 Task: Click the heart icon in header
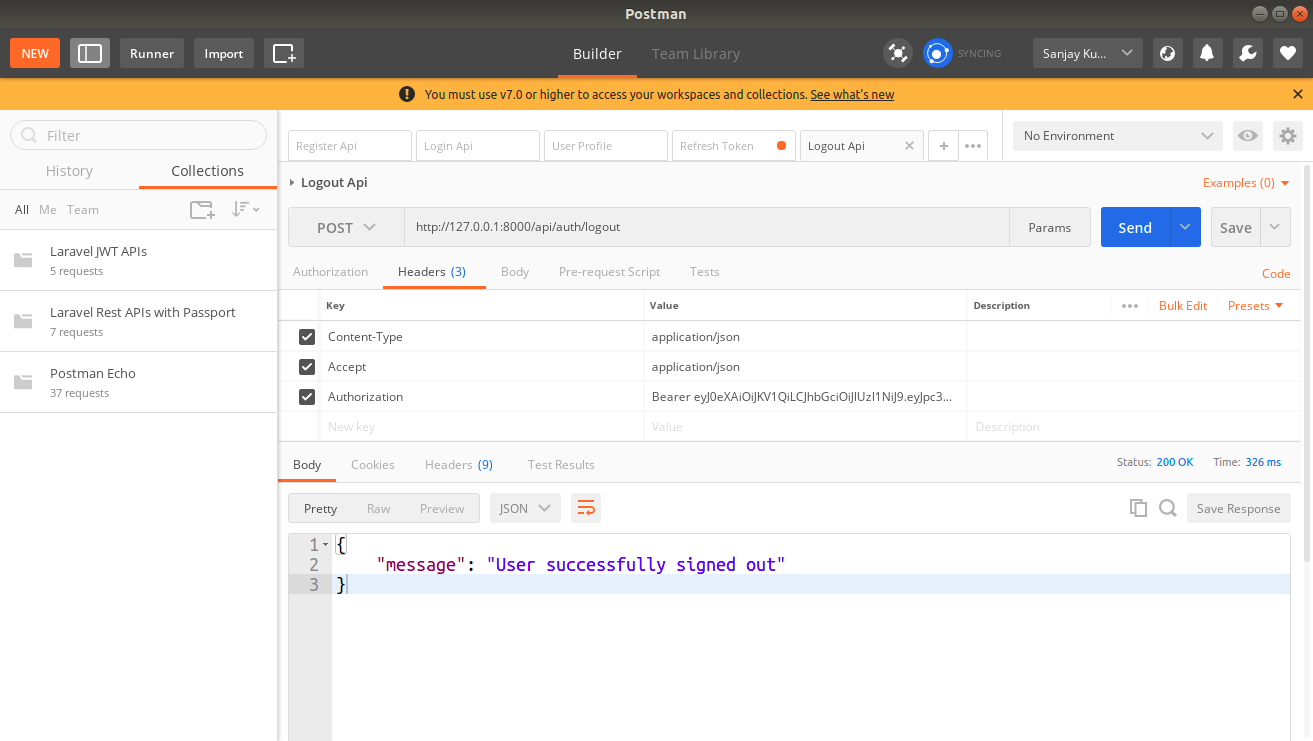[x=1287, y=53]
